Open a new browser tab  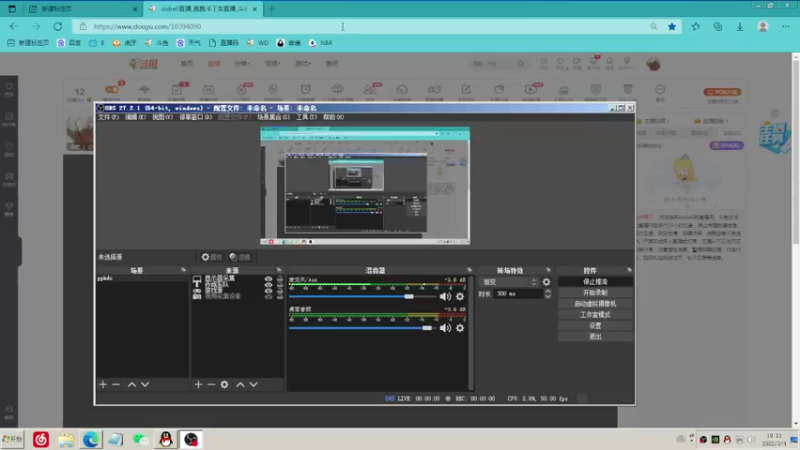pos(271,9)
